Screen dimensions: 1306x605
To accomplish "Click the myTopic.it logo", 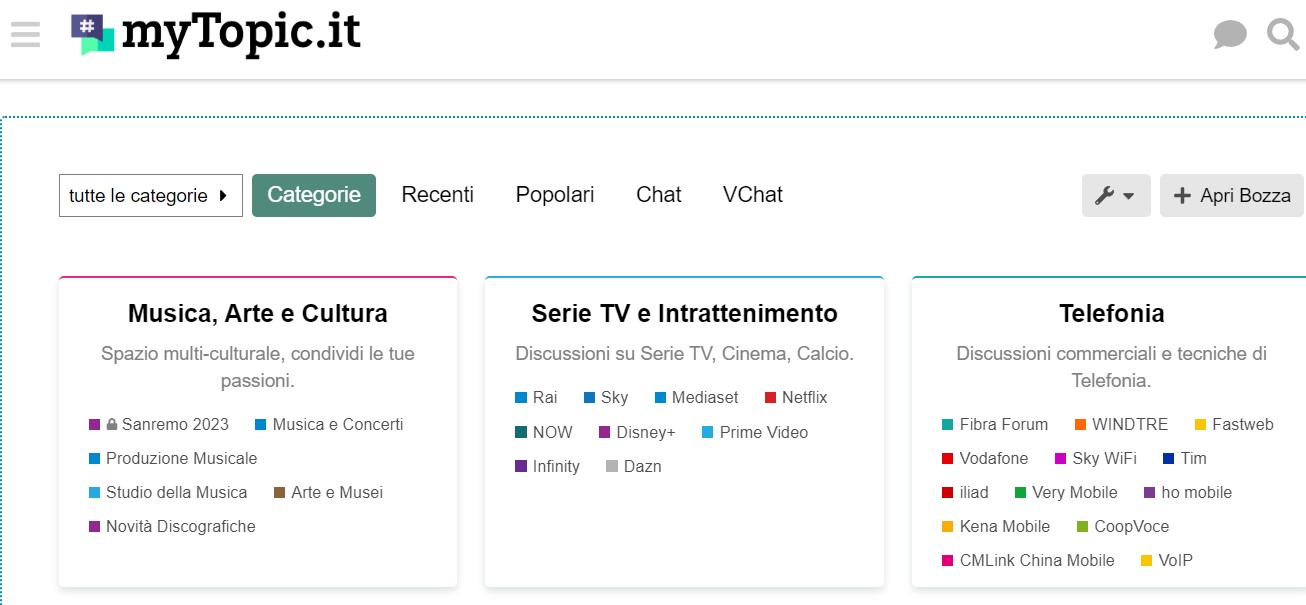I will pyautogui.click(x=216, y=36).
